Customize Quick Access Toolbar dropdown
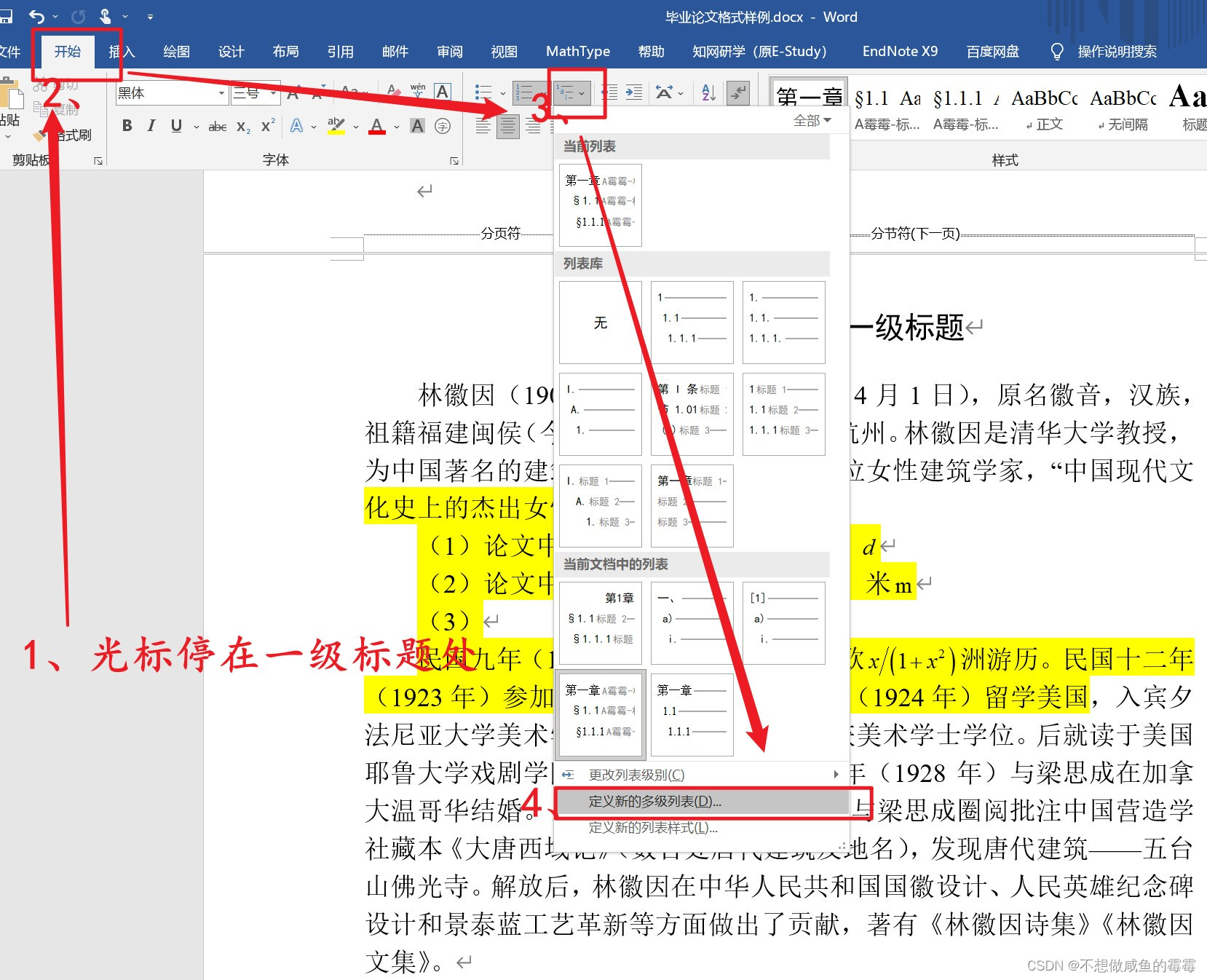Screen dimensions: 1207x980 pos(150,16)
